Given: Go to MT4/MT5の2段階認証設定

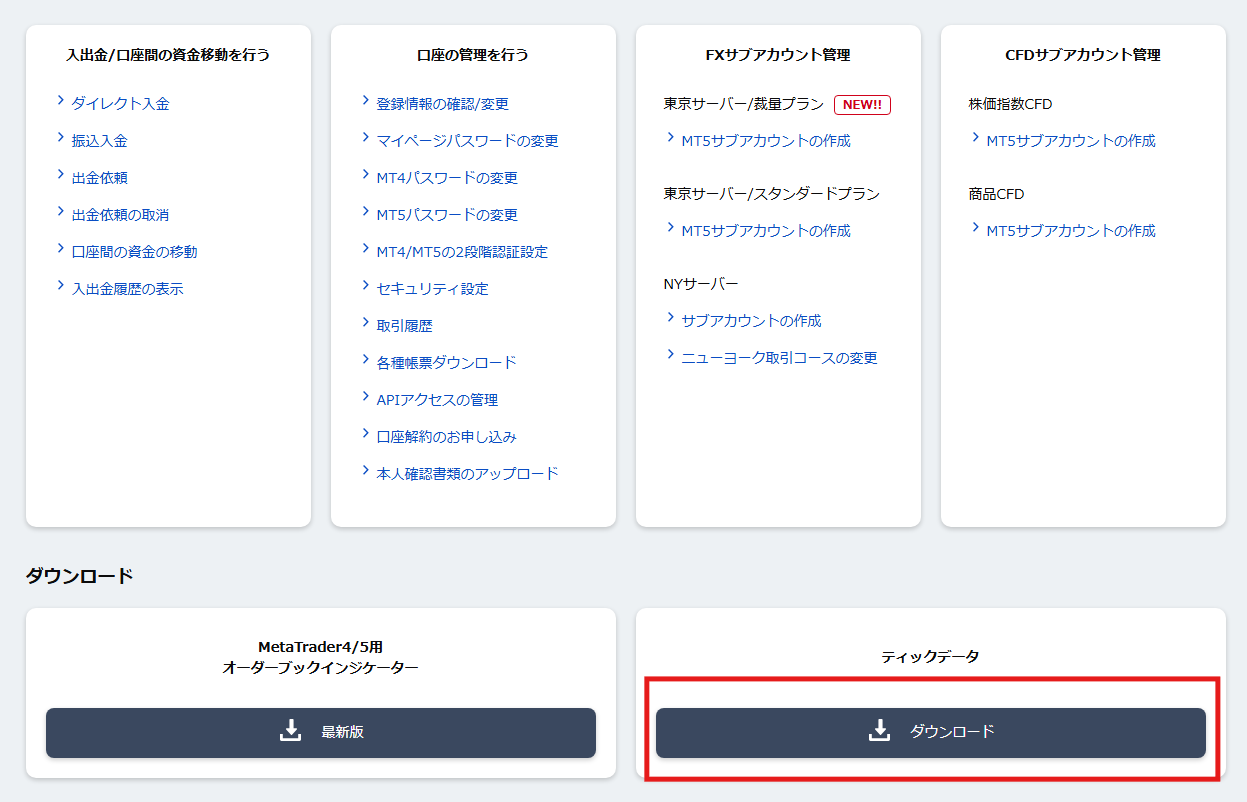Looking at the screenshot, I should [462, 251].
